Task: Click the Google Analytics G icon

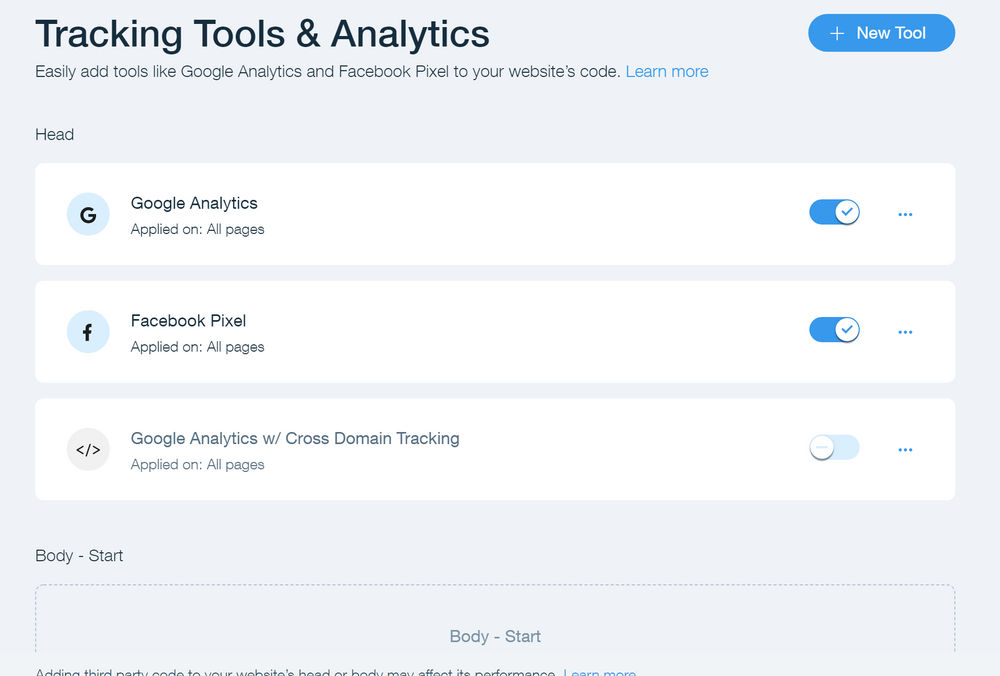Action: click(88, 214)
